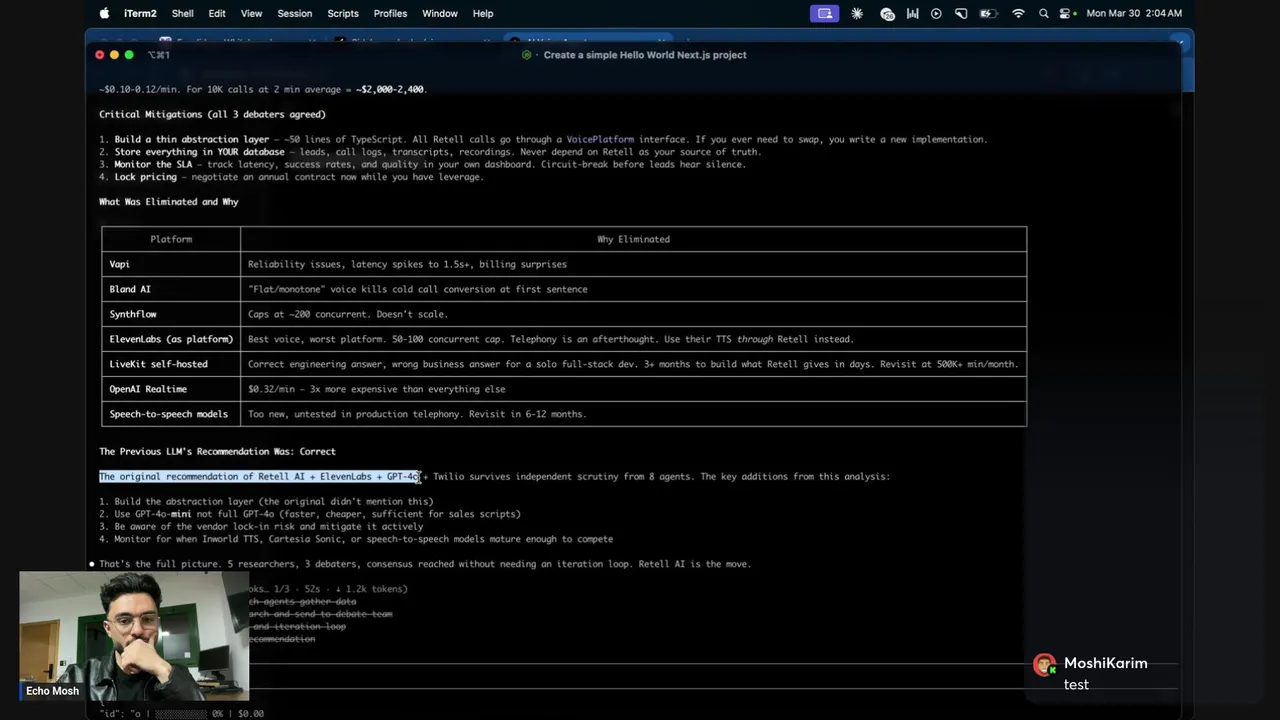Click The Previous LLM's Recommendation Was: Correct heading
This screenshot has width=1280, height=720.
[217, 451]
